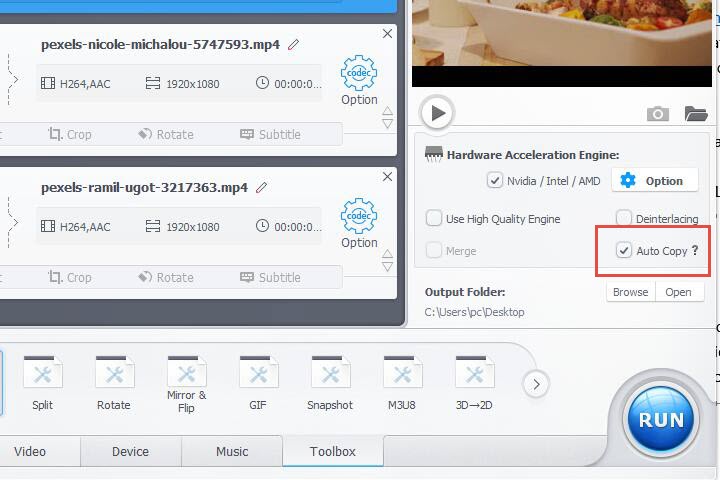
Task: Remove pexels-nicole-michalou video with X
Action: click(x=387, y=34)
